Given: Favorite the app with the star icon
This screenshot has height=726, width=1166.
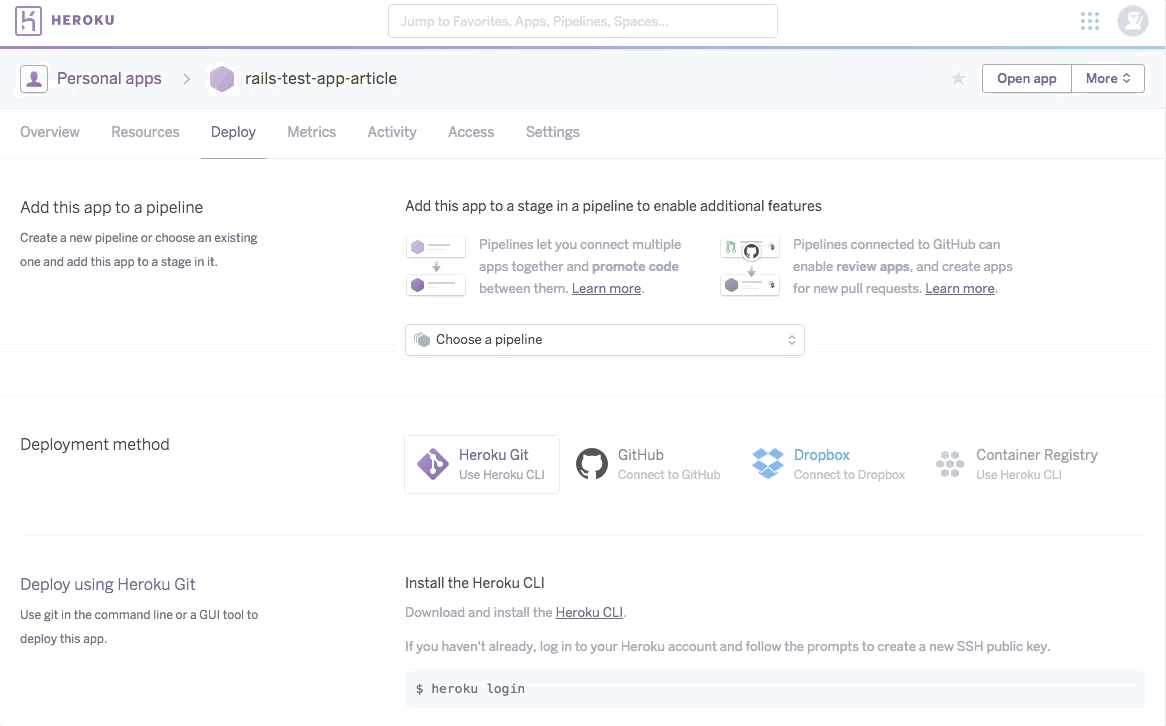Looking at the screenshot, I should coord(958,79).
